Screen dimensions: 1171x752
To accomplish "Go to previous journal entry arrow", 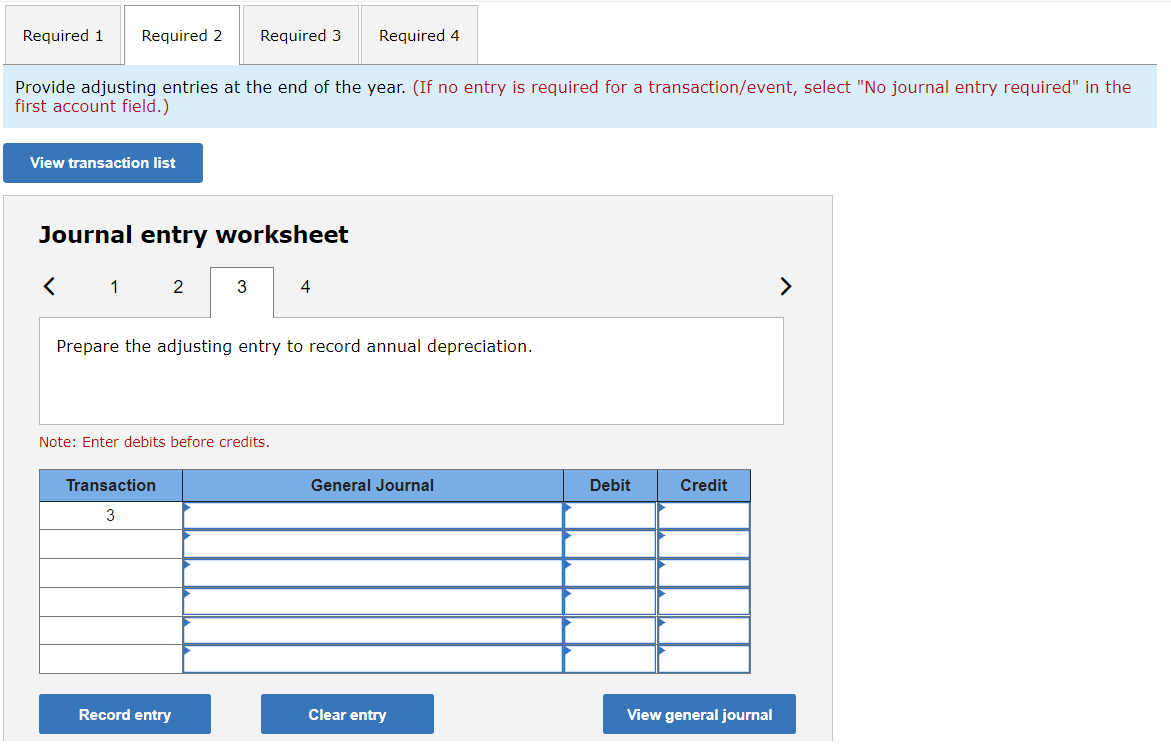I will point(49,286).
